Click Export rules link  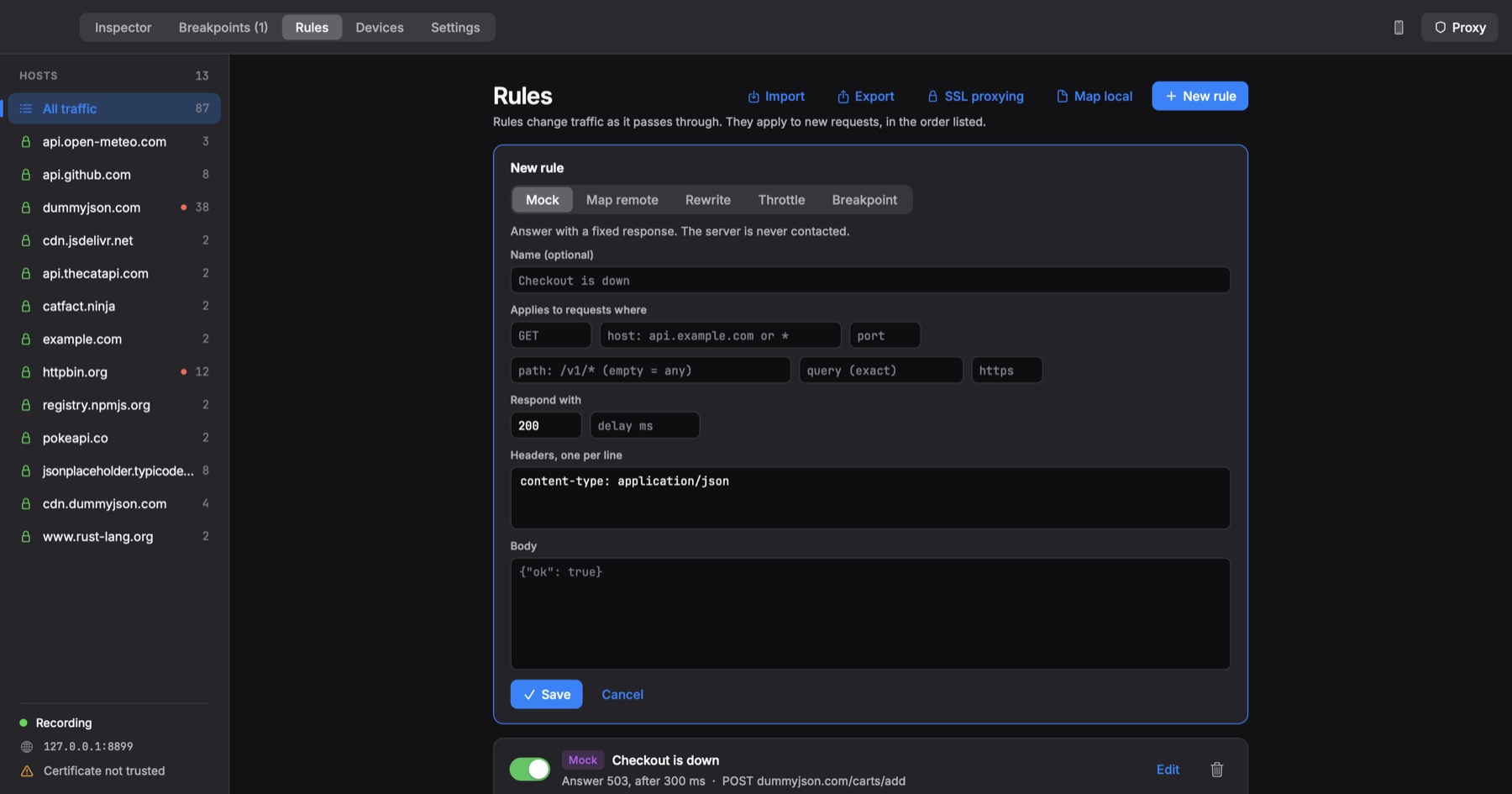point(865,97)
